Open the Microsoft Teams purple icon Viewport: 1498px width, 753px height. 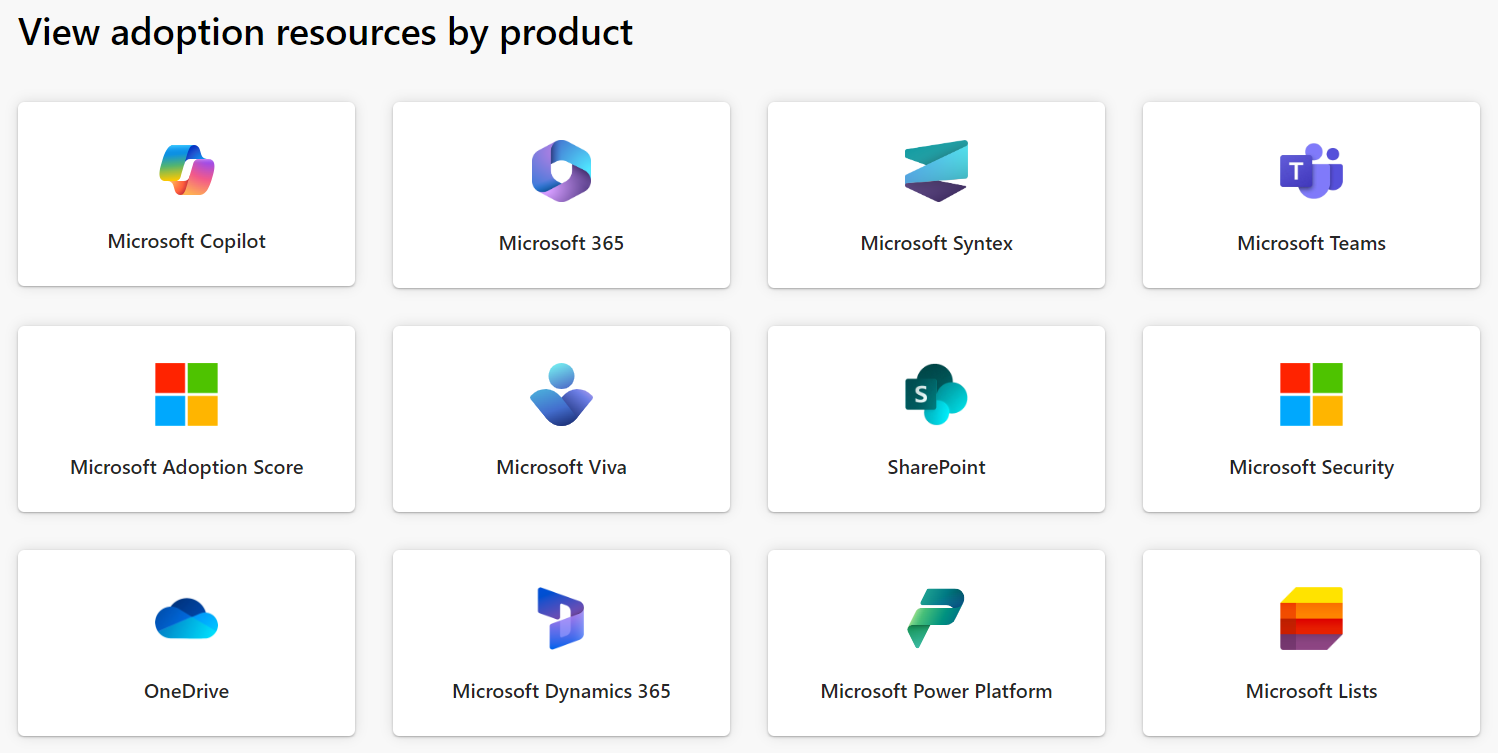tap(1311, 171)
